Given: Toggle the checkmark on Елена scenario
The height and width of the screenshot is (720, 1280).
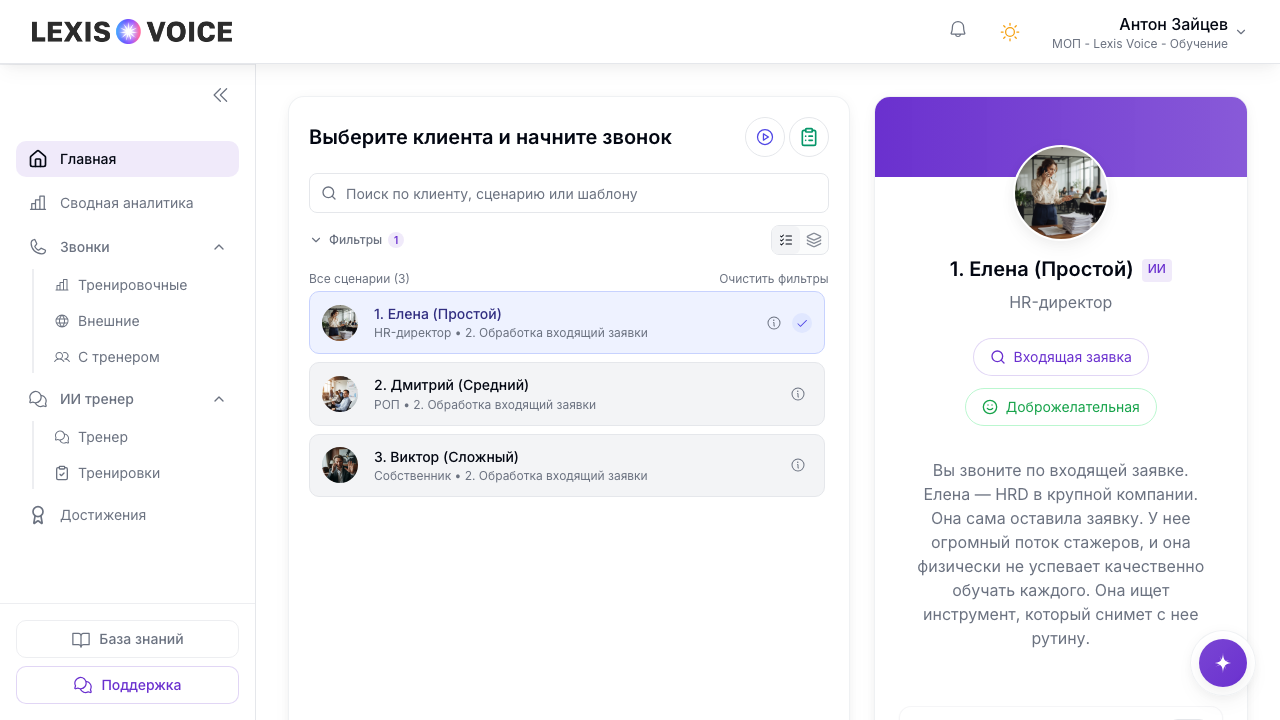Looking at the screenshot, I should click(802, 323).
